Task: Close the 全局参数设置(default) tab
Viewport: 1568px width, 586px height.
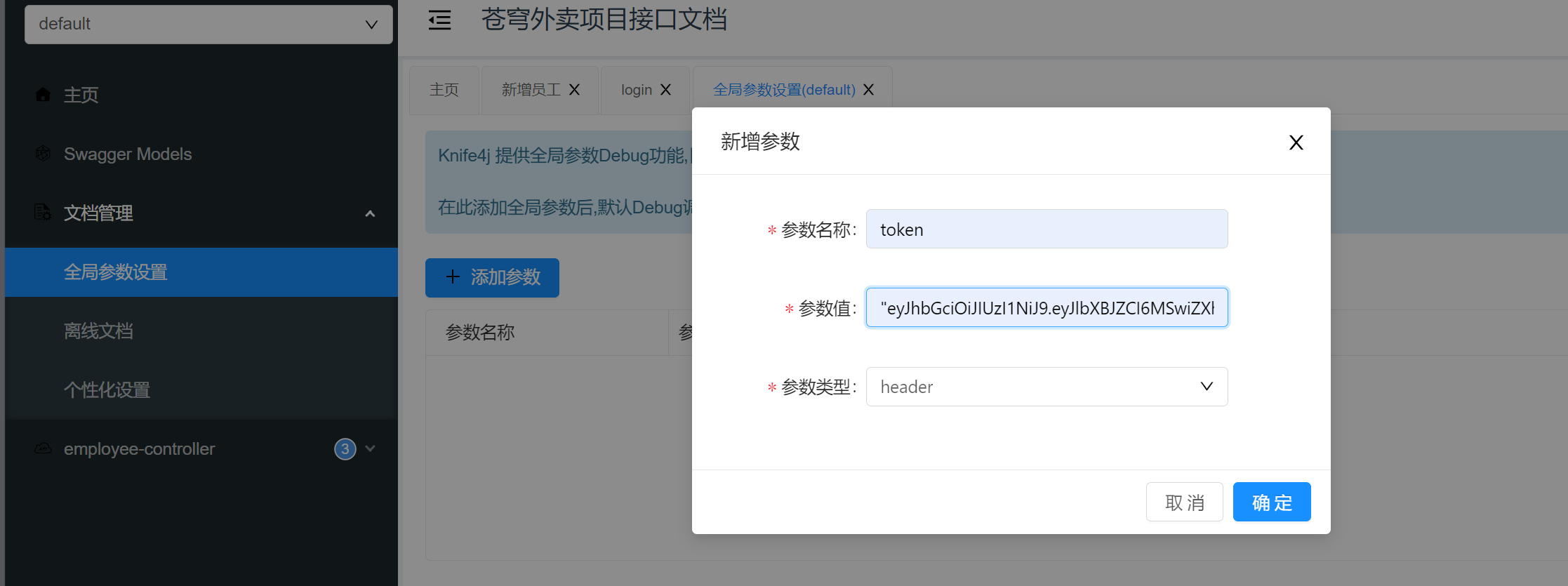Action: tap(868, 90)
